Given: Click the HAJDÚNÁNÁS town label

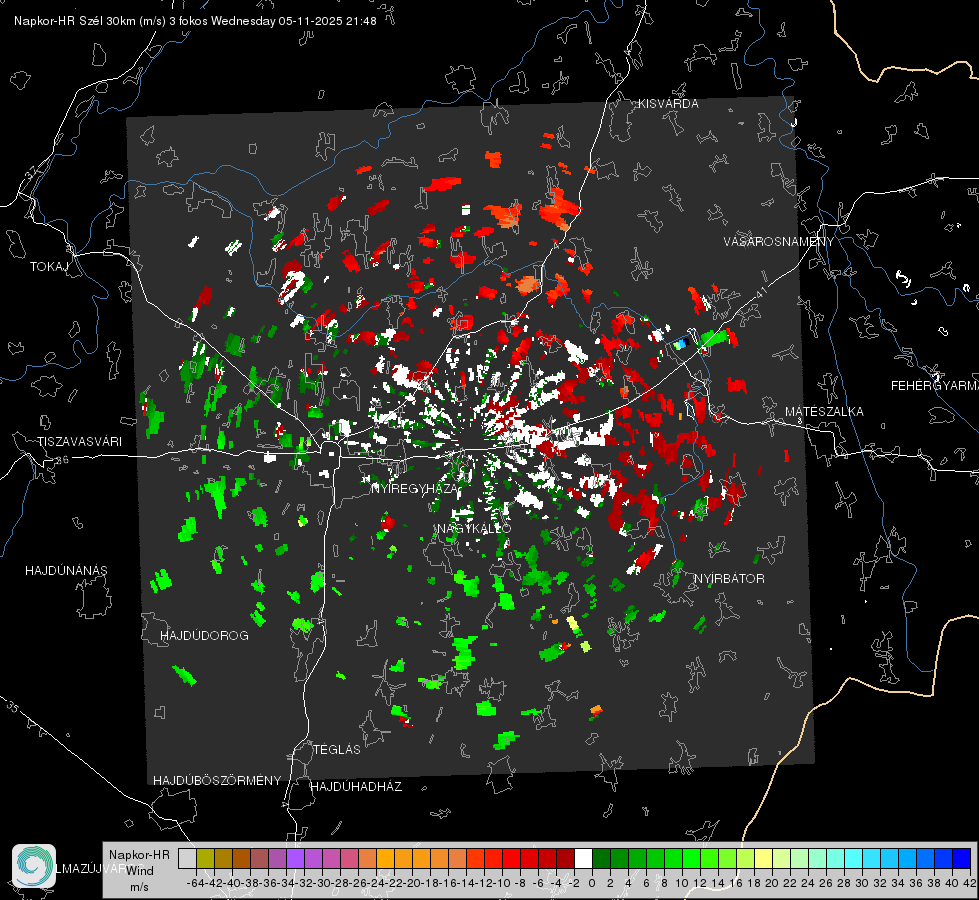Looking at the screenshot, I should [x=66, y=571].
